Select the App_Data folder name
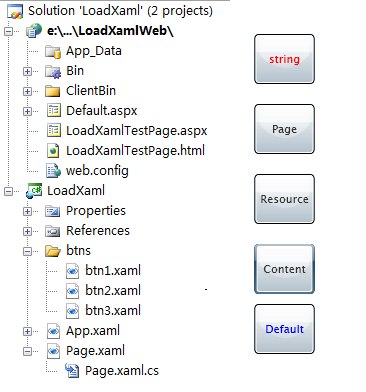 [x=94, y=51]
